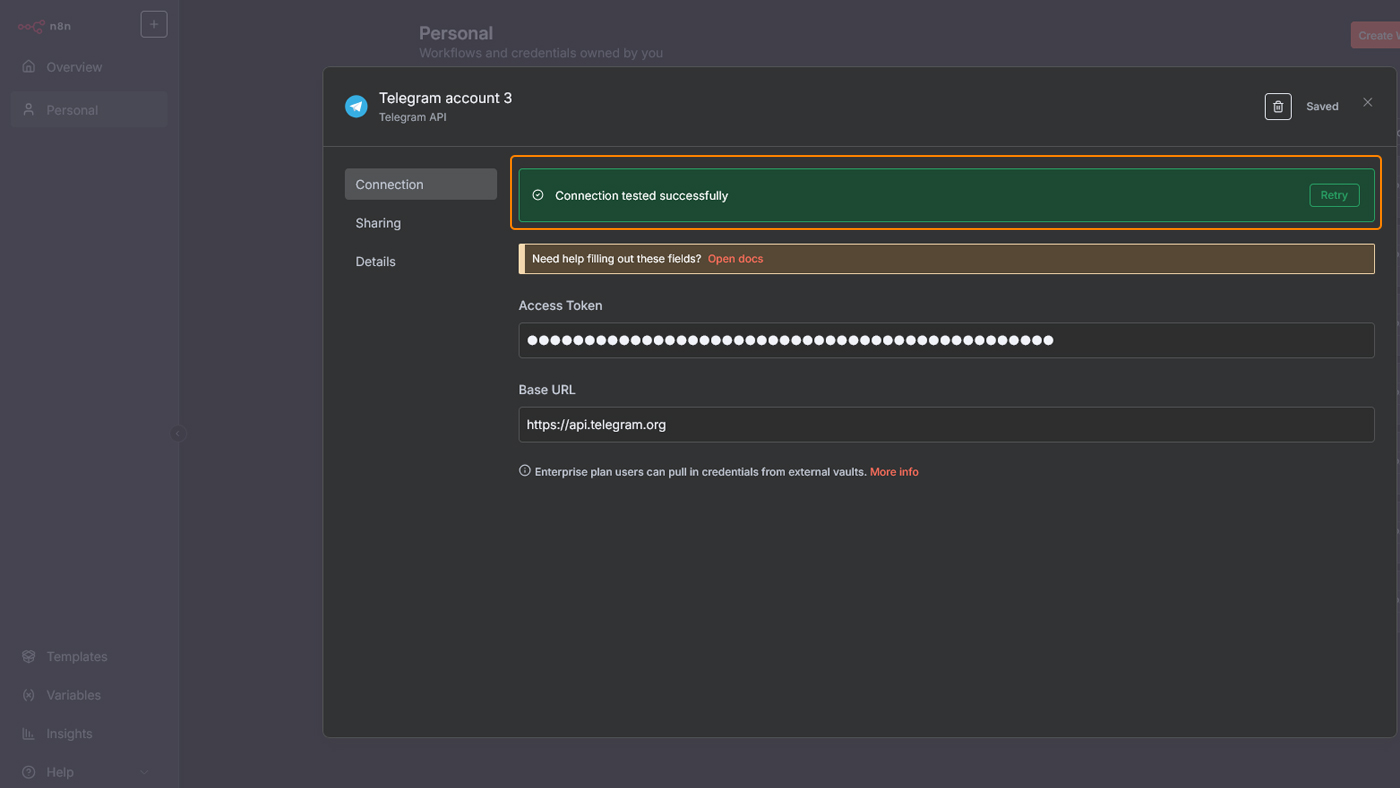This screenshot has height=788, width=1400.
Task: Click the Access Token input field
Action: (x=945, y=340)
